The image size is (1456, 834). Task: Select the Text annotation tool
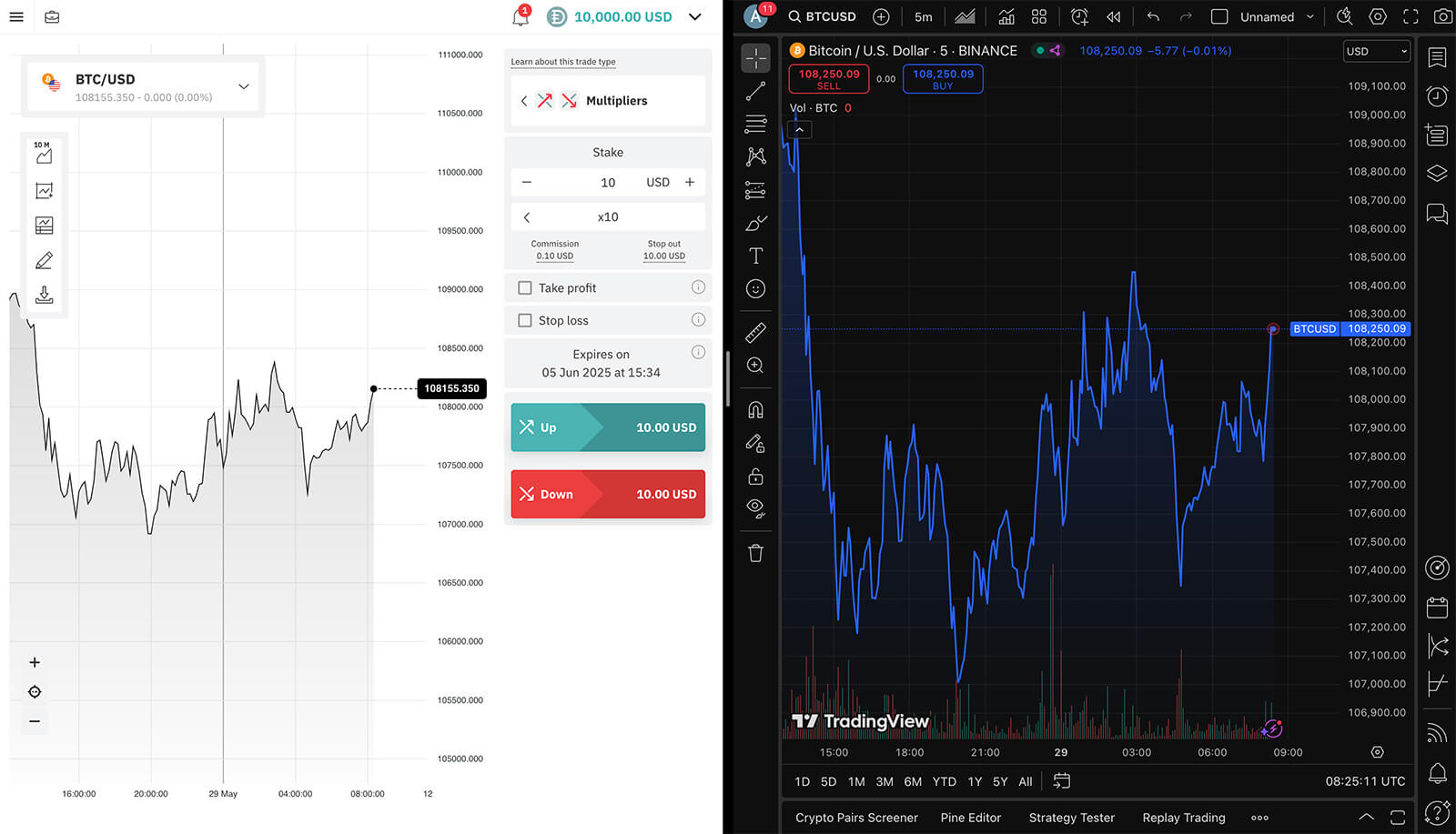tap(755, 256)
